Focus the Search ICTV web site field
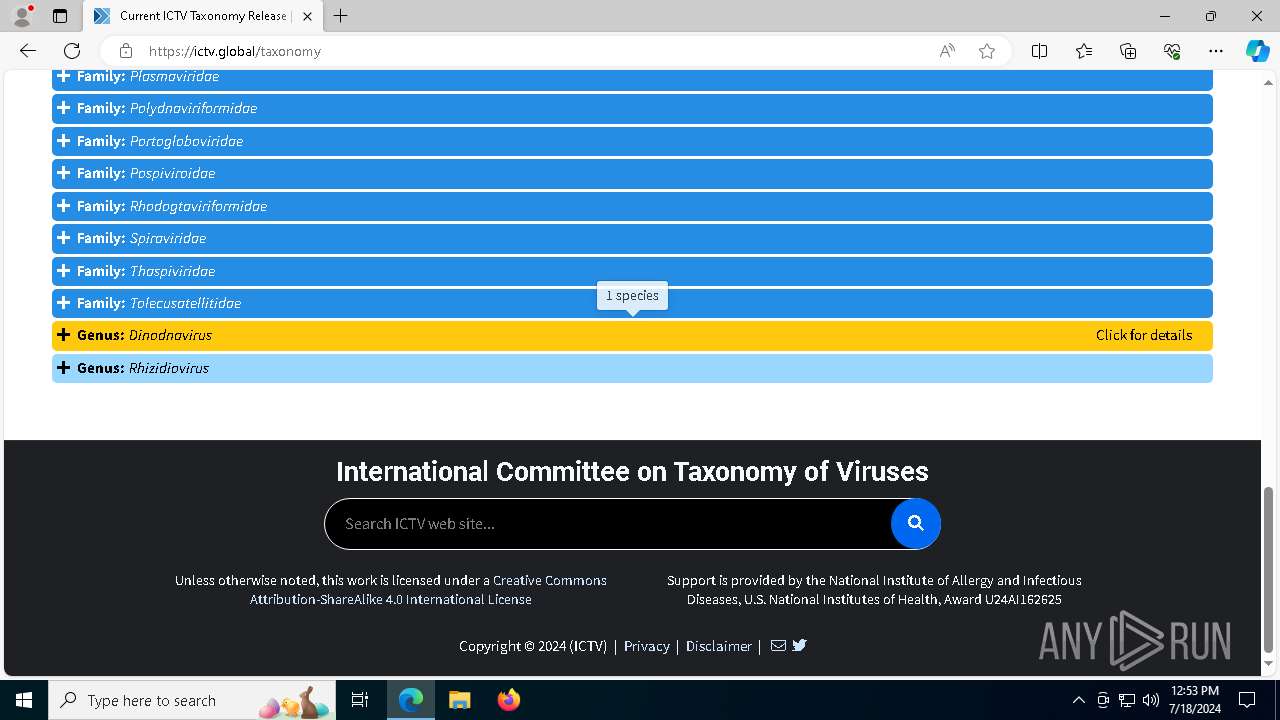This screenshot has height=720, width=1280. click(608, 523)
